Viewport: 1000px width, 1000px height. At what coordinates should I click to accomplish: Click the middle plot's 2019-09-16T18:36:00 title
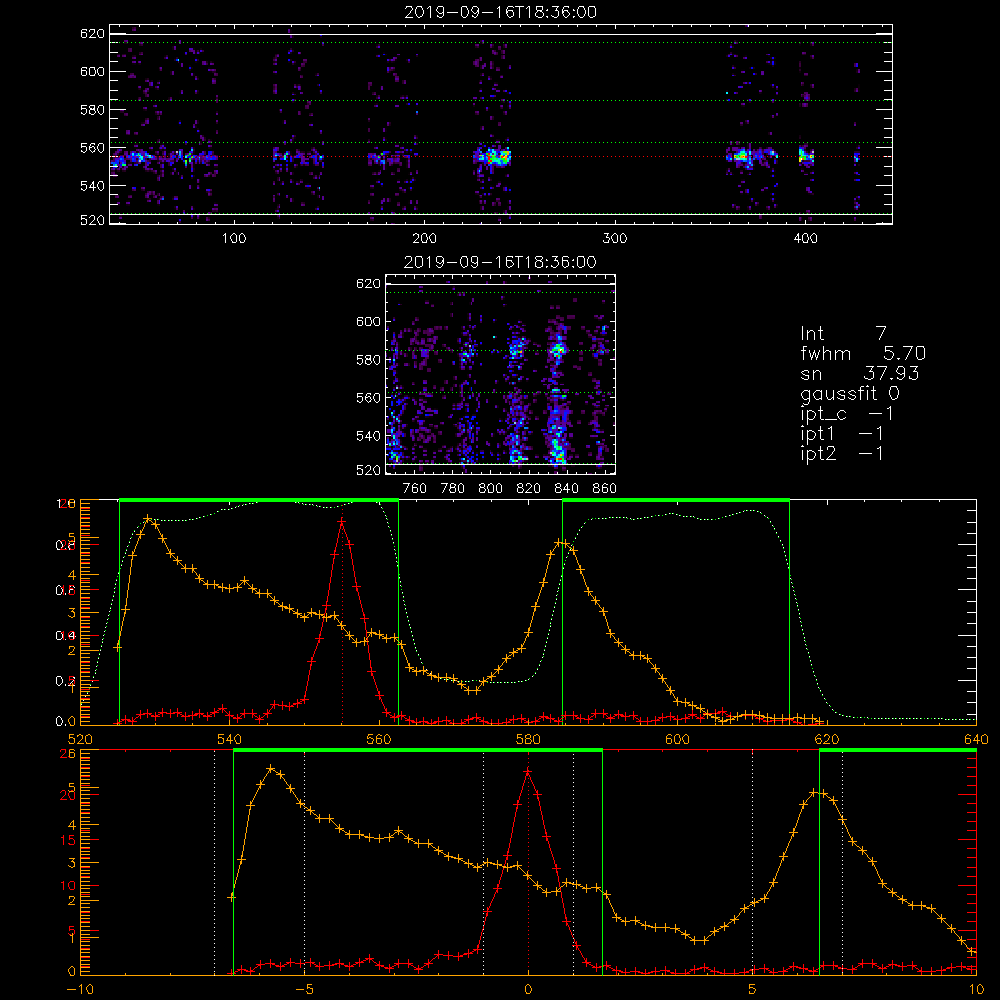tap(500, 262)
